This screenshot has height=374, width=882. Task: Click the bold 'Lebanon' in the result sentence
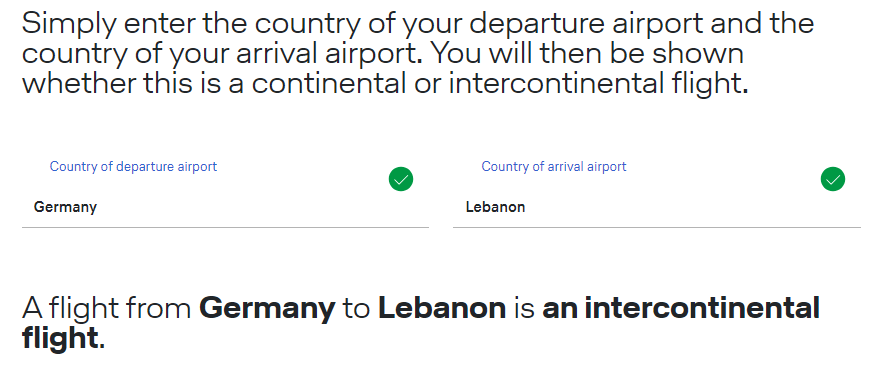point(442,308)
